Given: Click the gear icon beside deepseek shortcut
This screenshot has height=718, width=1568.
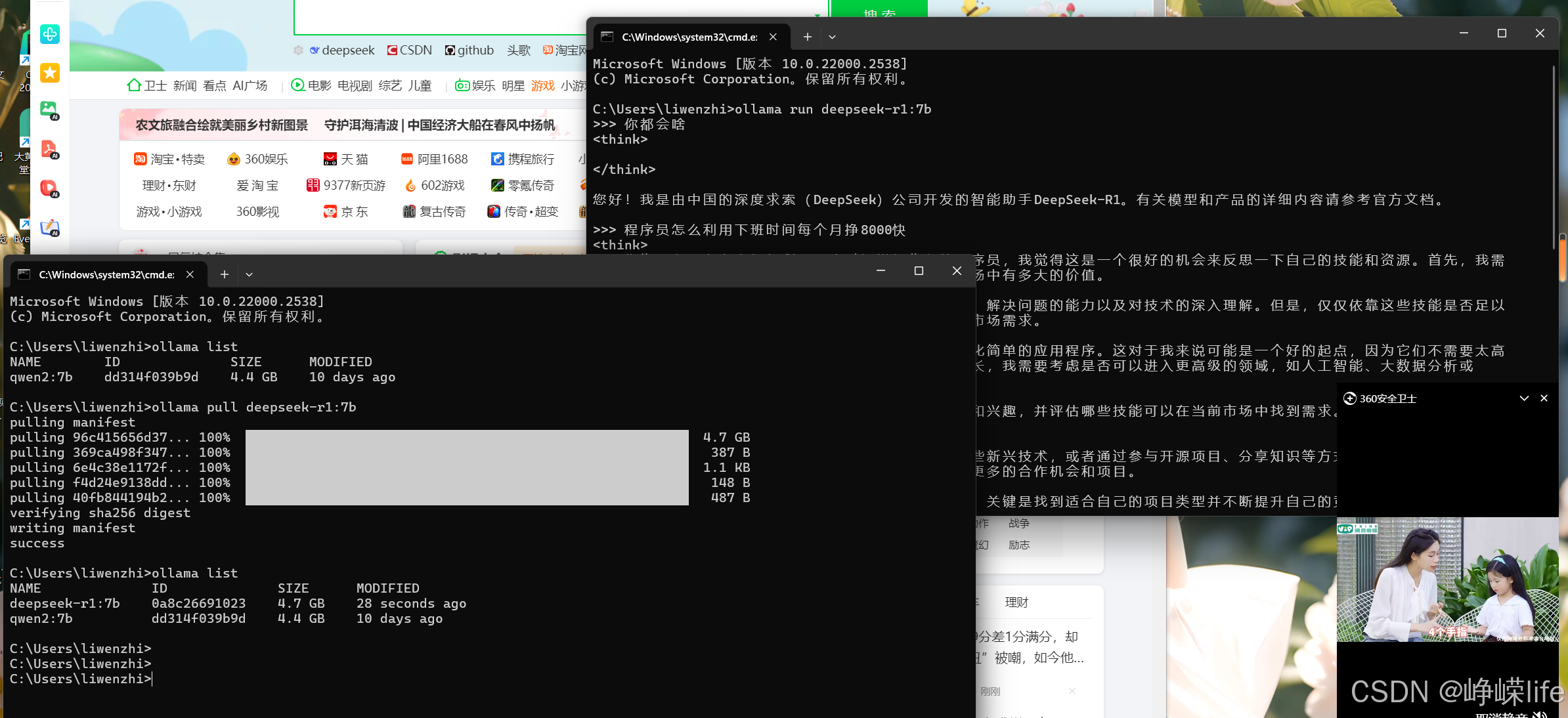Looking at the screenshot, I should click(x=298, y=51).
